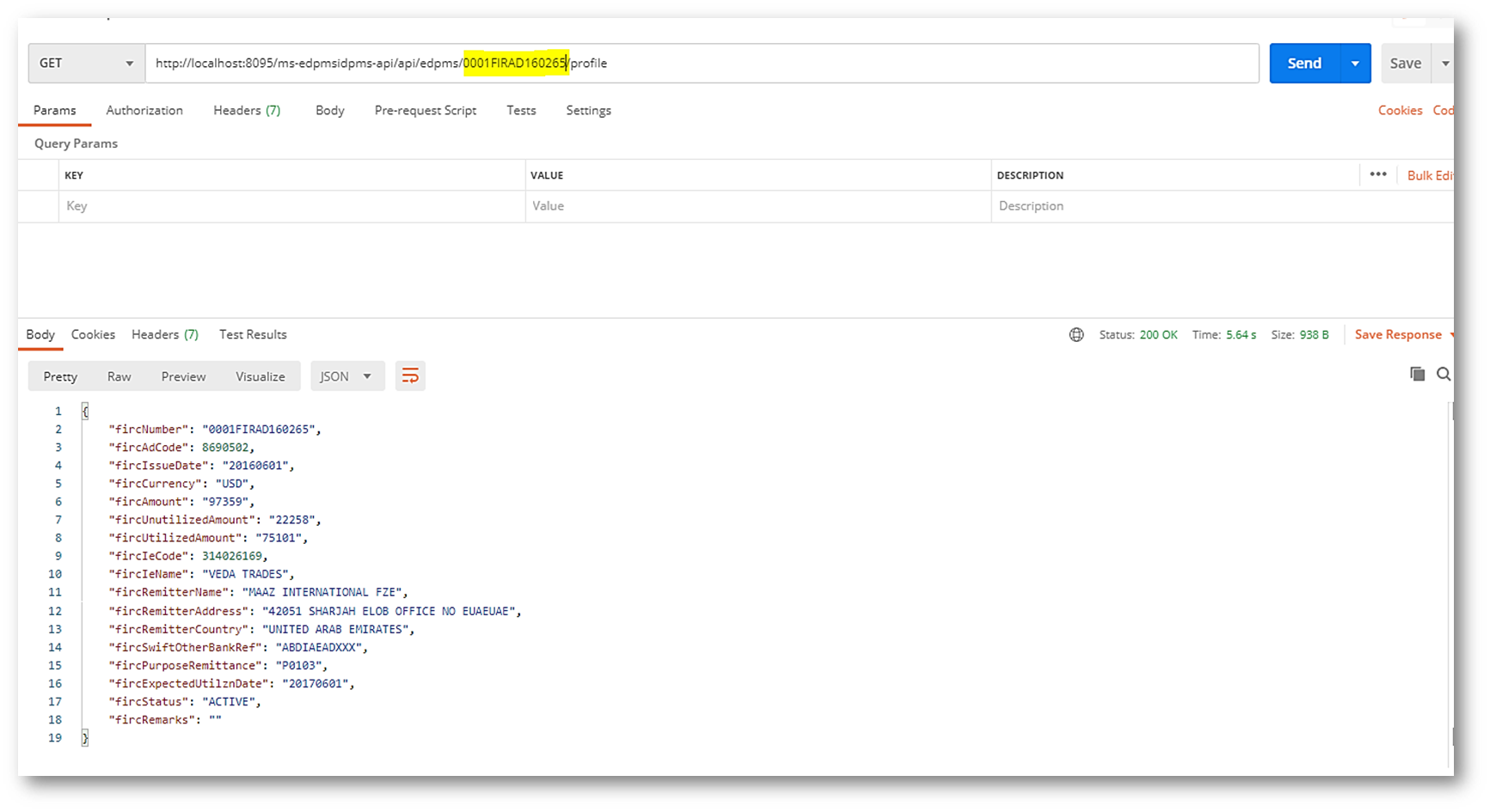Open search in response with magnifier icon
The width and height of the screenshot is (1490, 812).
[x=1444, y=374]
